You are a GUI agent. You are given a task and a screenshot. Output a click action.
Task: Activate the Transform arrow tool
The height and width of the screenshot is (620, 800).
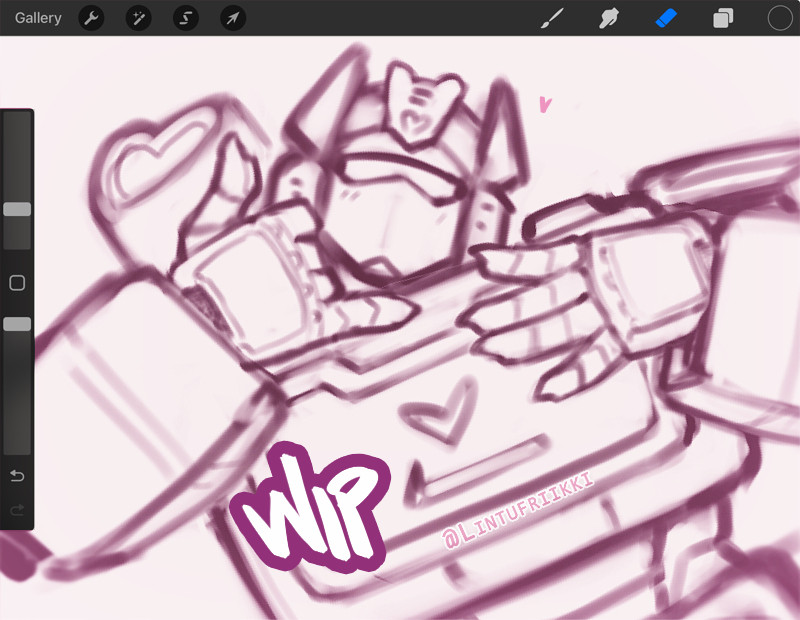point(233,18)
